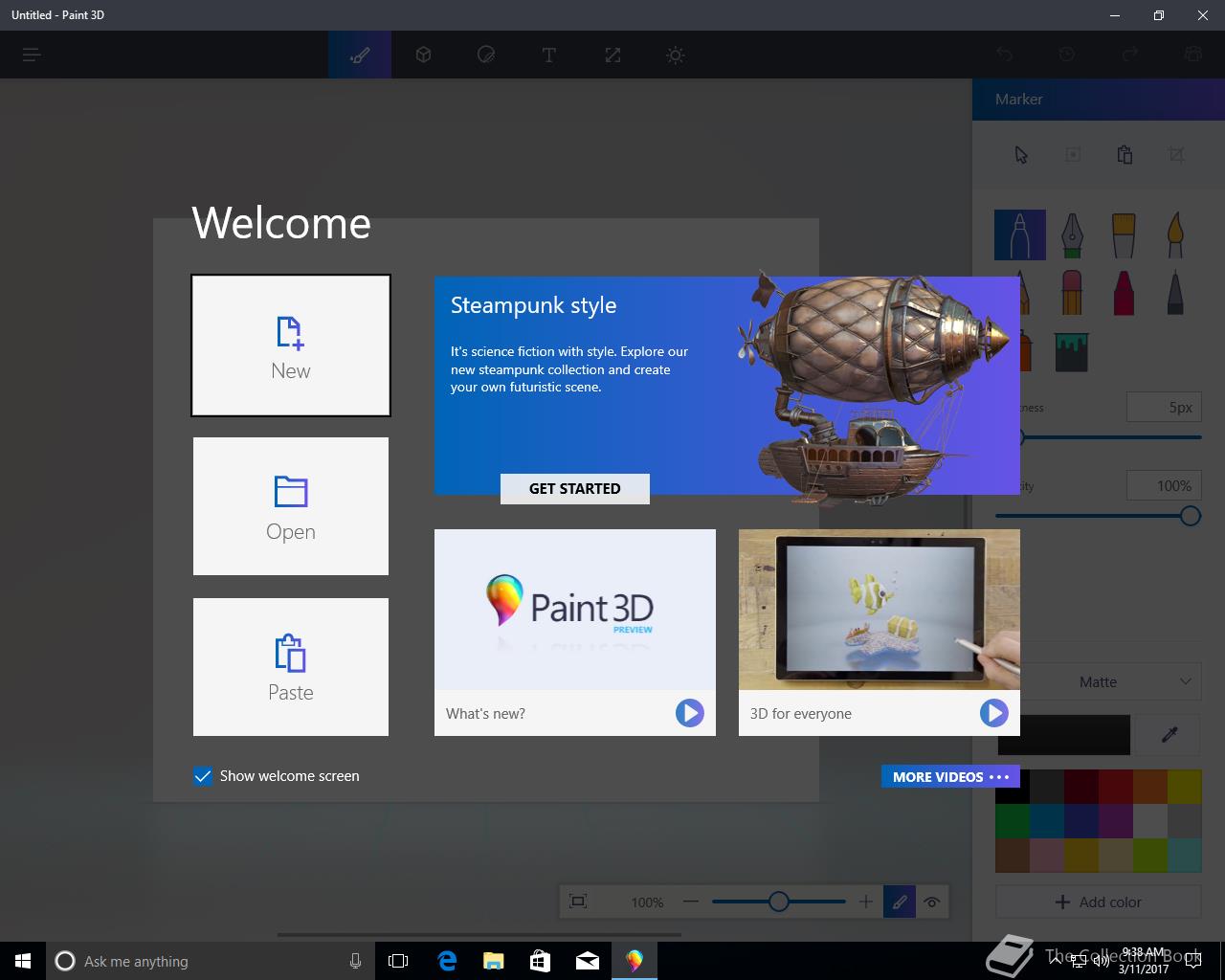Toggle the 2D edit pencil view
Screen dimensions: 1225x980
pyautogui.click(x=900, y=902)
